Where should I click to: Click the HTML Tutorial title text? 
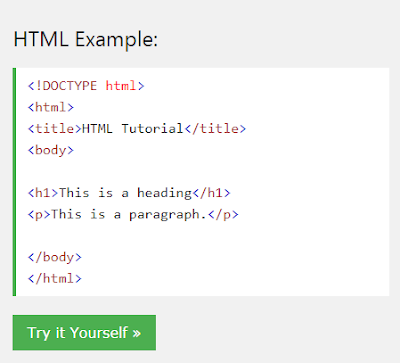point(133,129)
